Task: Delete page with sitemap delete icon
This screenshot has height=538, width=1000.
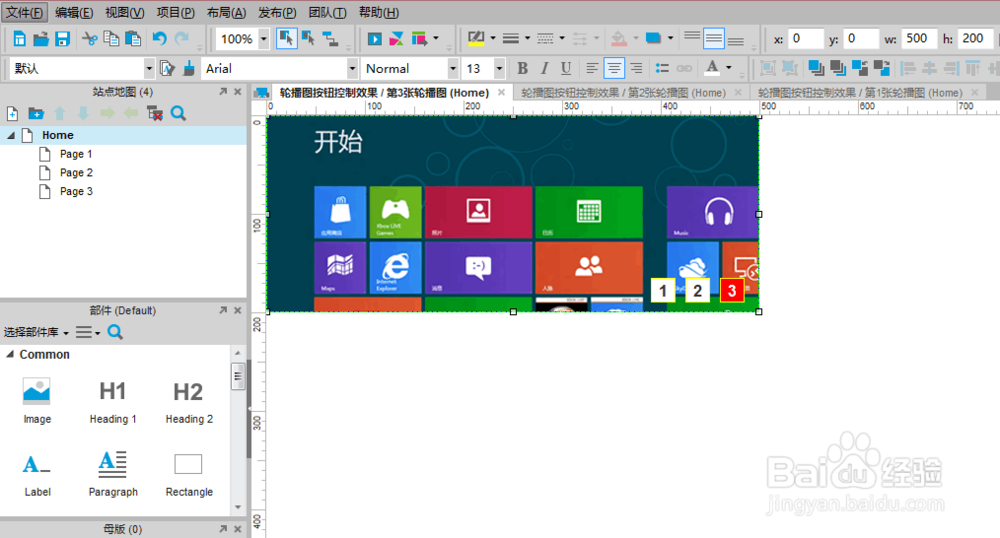Action: (155, 113)
